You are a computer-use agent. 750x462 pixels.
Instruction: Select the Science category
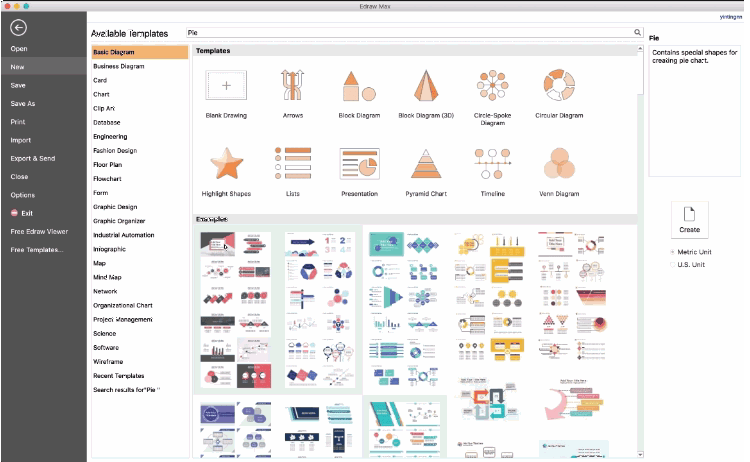104,333
